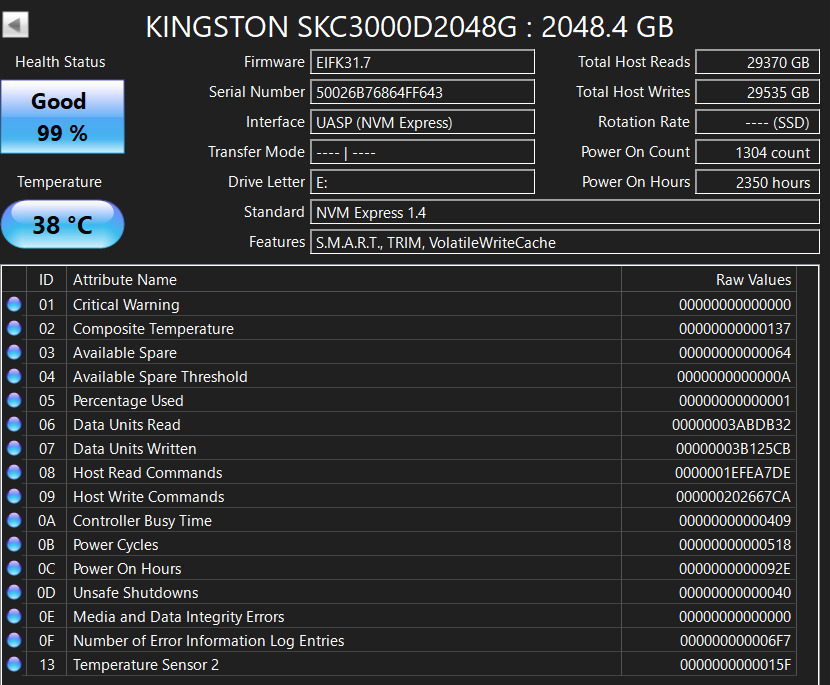Image resolution: width=830 pixels, height=685 pixels.
Task: Click the Raw Values column header
Action: tap(709, 280)
